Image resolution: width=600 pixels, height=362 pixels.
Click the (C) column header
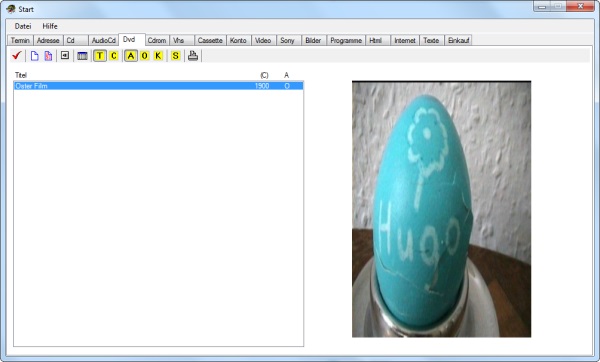point(264,75)
